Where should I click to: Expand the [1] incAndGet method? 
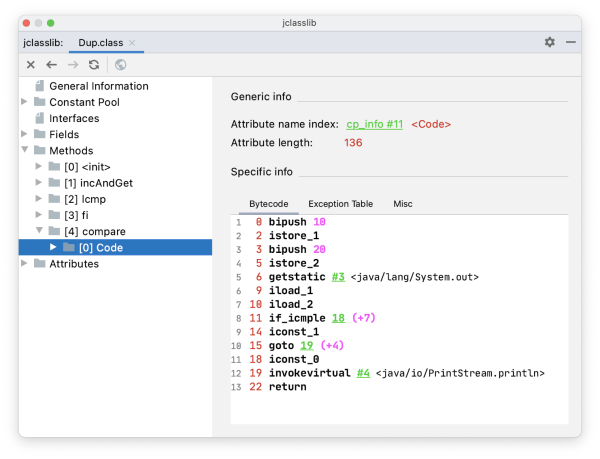pyautogui.click(x=39, y=183)
